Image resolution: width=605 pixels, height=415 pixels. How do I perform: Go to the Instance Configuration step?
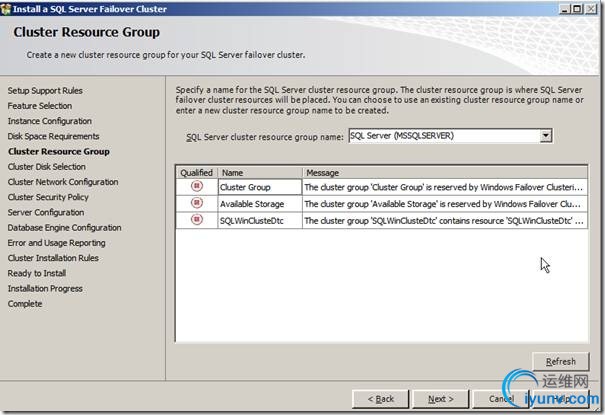[x=50, y=121]
